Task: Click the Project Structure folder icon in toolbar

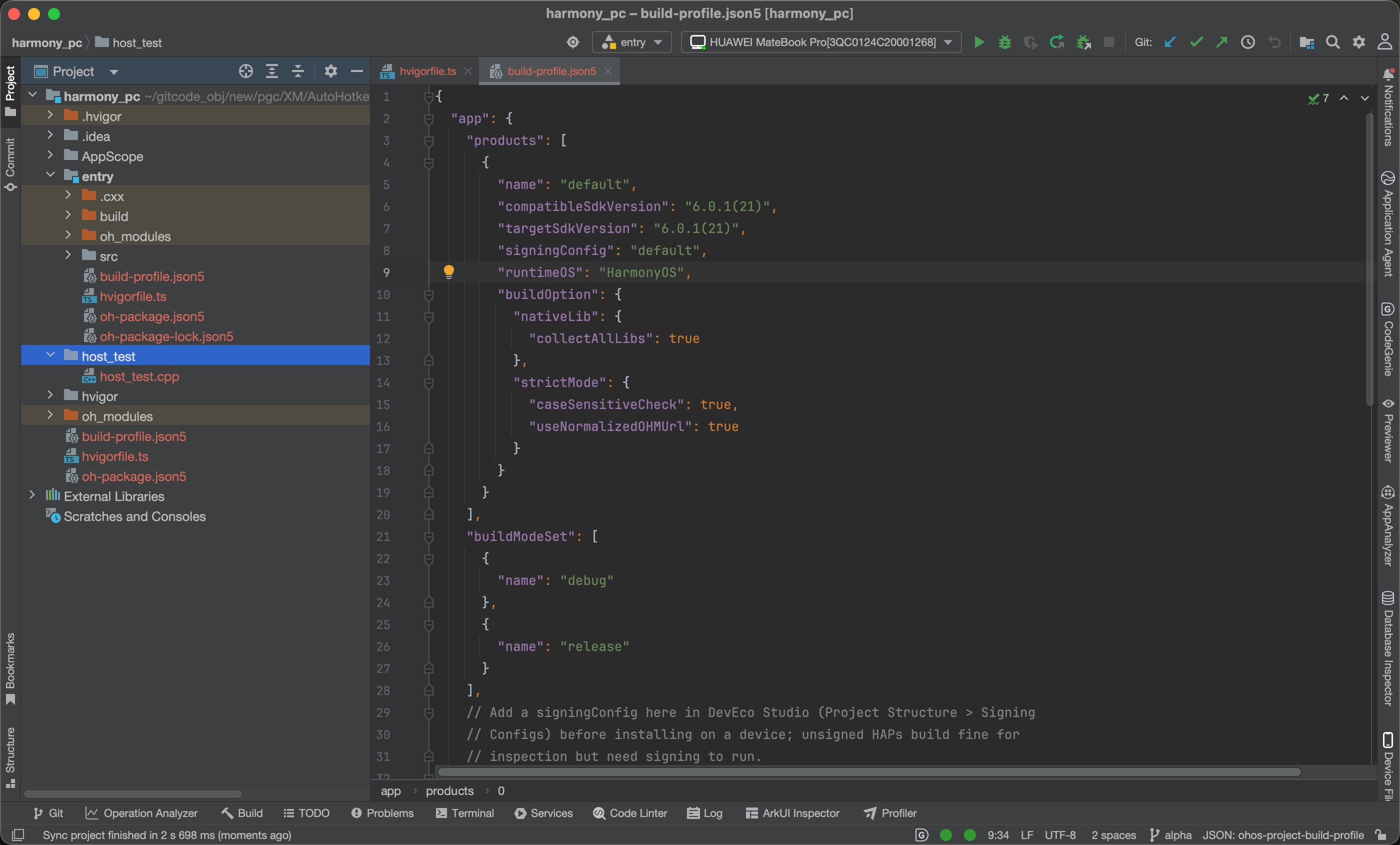Action: pos(1306,42)
